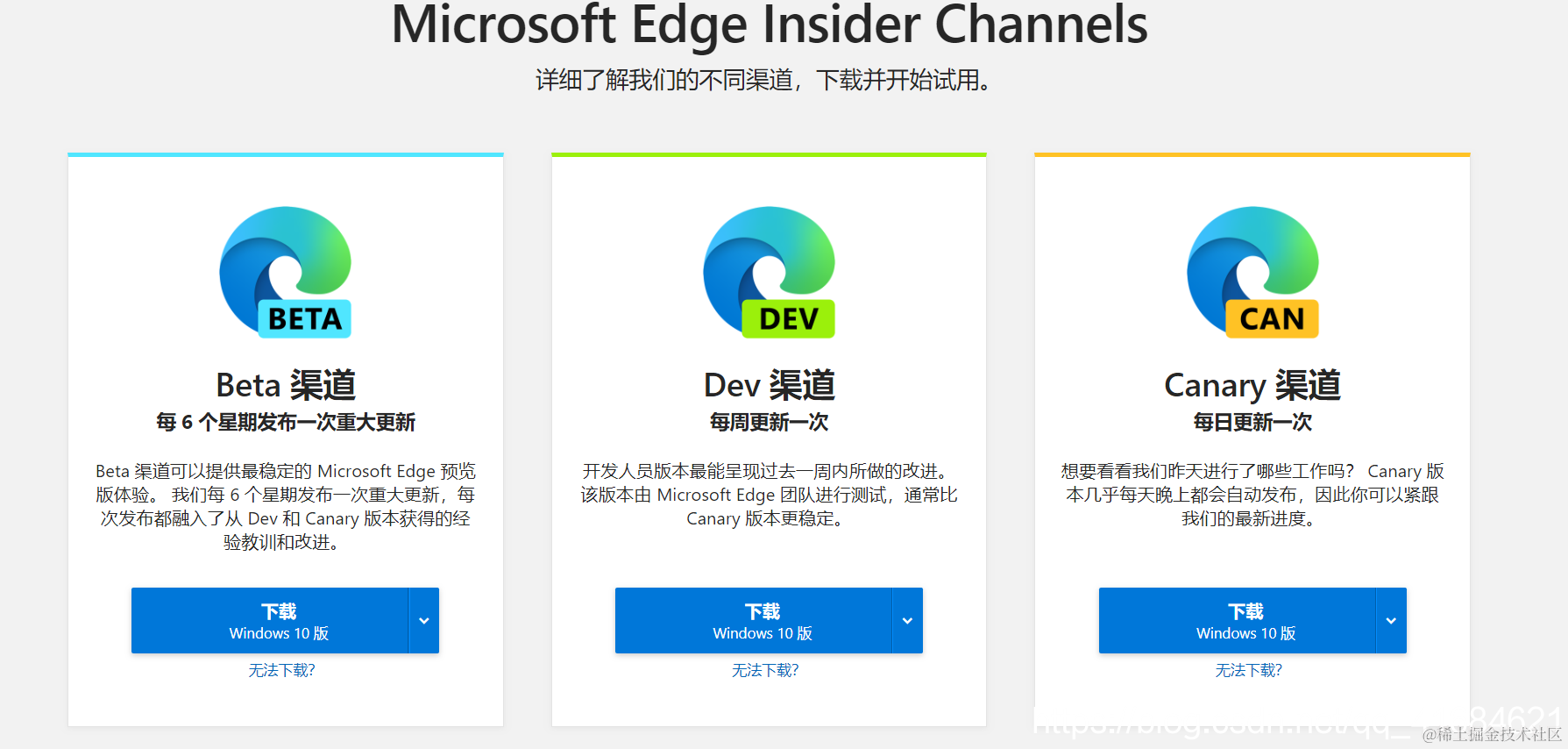Click the Canary channel description paragraph
The width and height of the screenshot is (1568, 749).
click(1252, 495)
